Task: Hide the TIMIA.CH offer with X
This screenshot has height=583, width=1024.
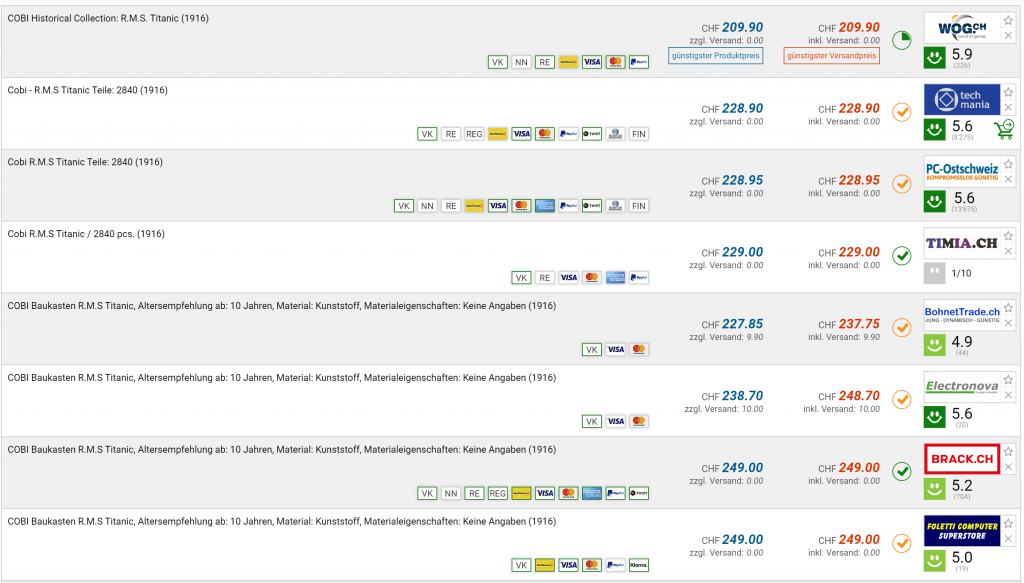Action: click(1008, 251)
